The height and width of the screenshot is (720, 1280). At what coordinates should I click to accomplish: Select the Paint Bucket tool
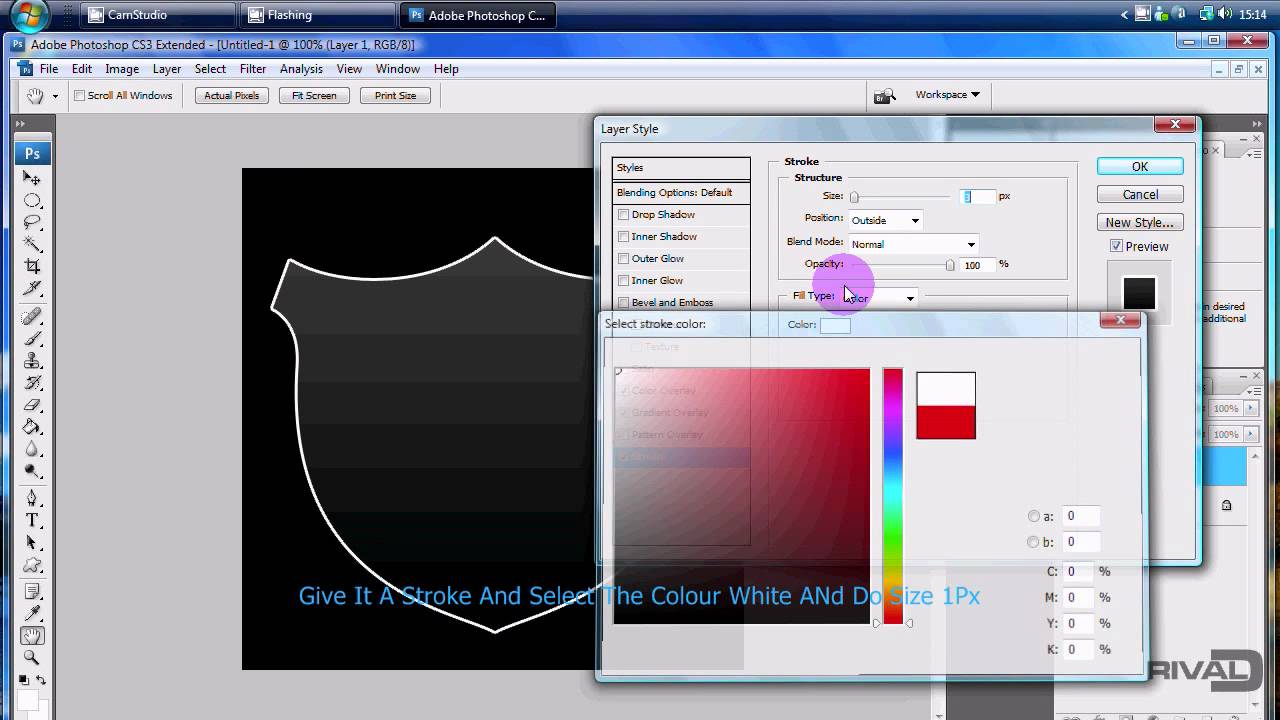(32, 426)
